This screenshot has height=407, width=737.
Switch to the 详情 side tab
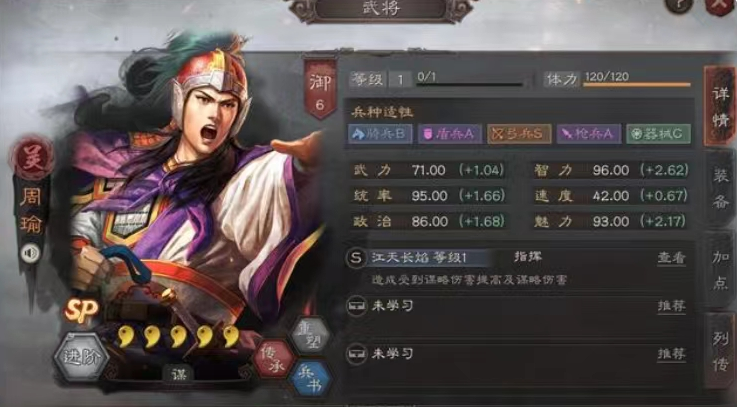720,107
